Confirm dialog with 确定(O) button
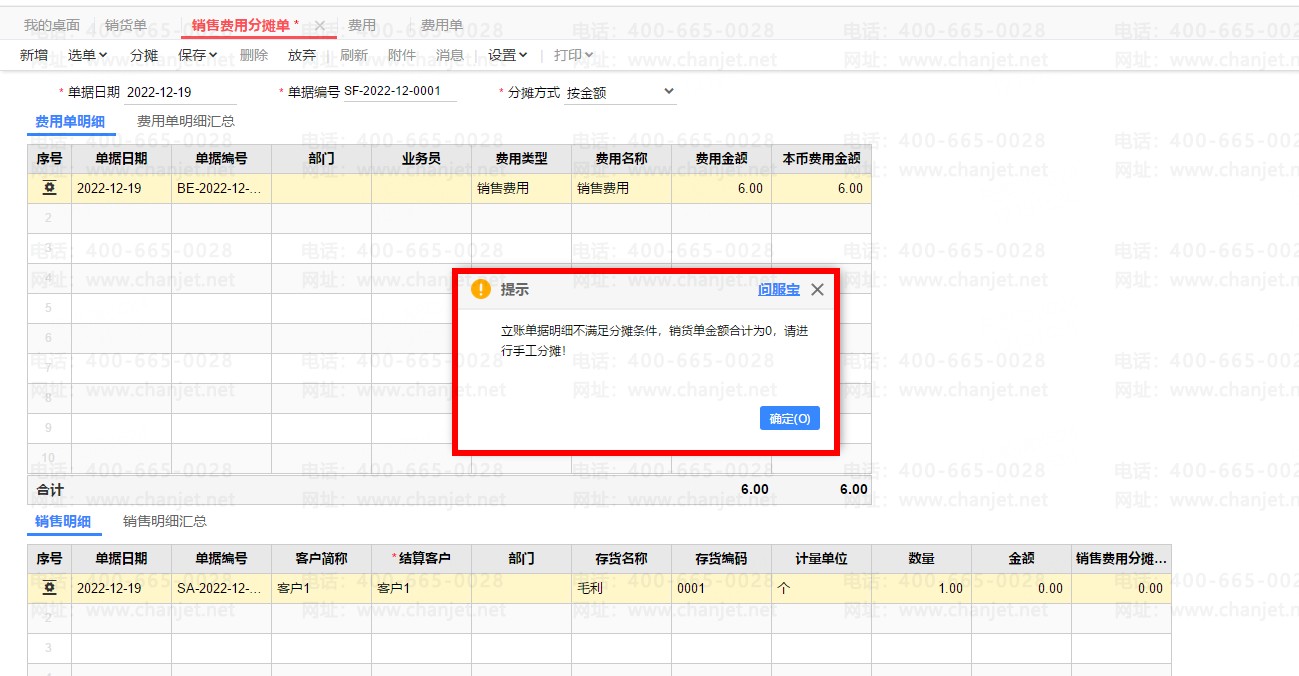 pyautogui.click(x=789, y=418)
